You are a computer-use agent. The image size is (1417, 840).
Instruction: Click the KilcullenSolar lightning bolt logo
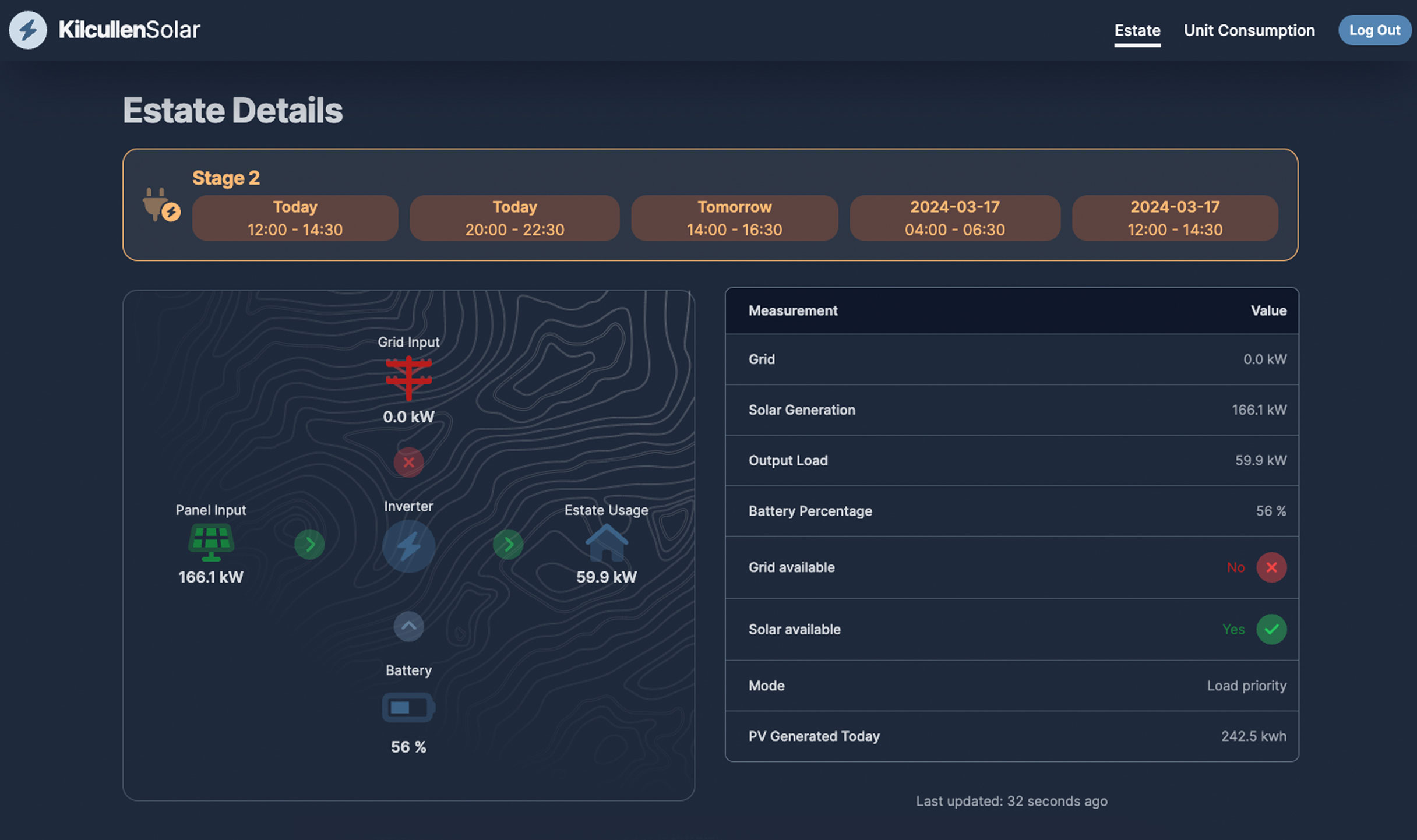click(27, 30)
